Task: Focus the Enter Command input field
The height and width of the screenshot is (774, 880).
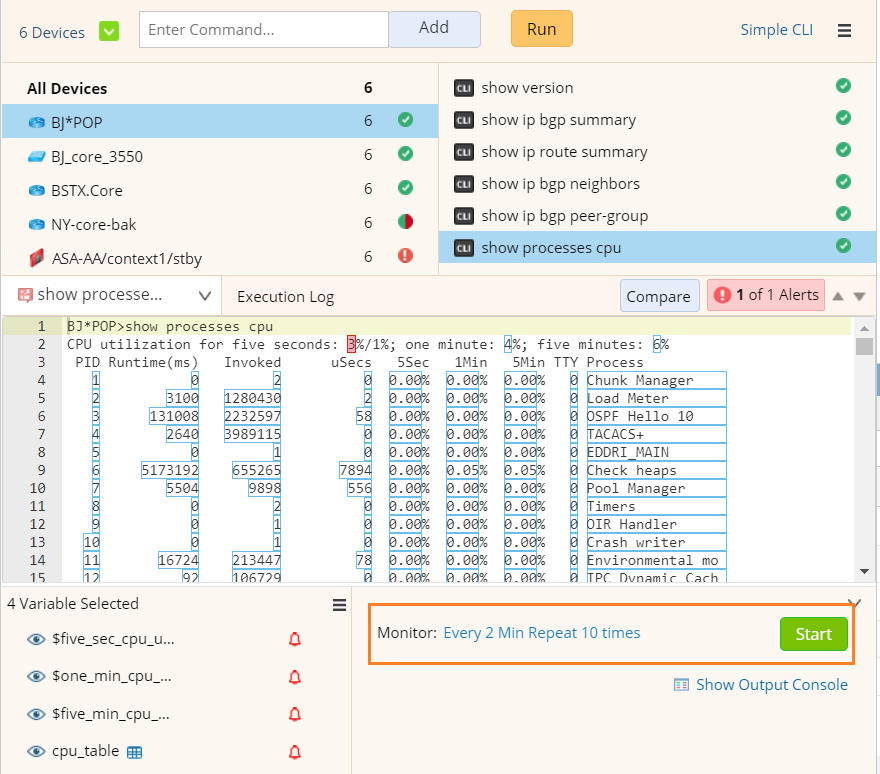Action: (263, 30)
